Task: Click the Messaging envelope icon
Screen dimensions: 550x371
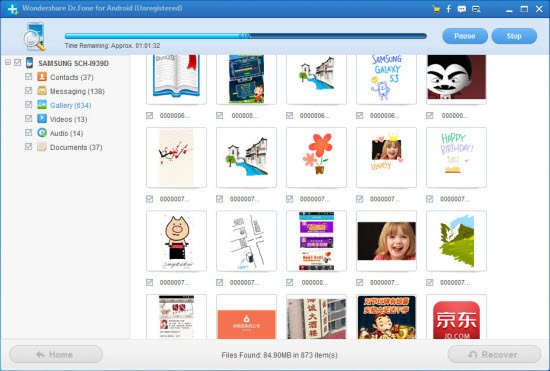Action: click(x=42, y=90)
